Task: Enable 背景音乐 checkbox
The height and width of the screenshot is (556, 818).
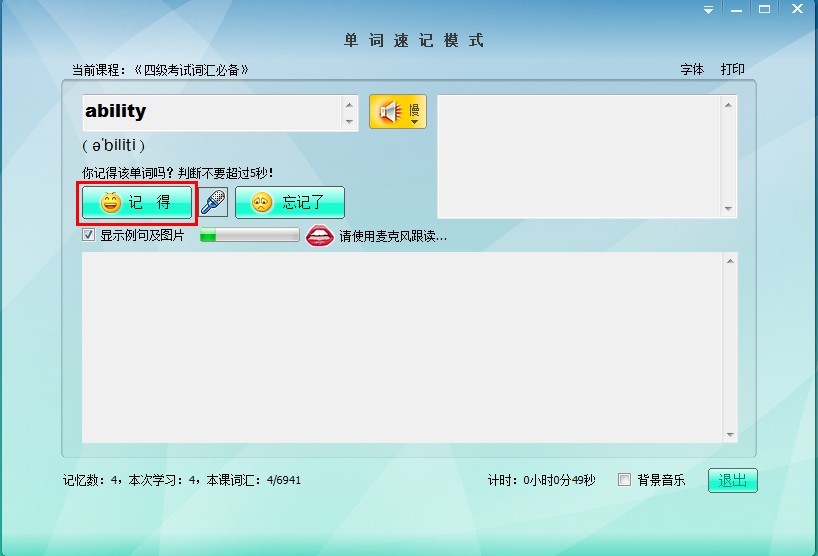Action: 624,479
